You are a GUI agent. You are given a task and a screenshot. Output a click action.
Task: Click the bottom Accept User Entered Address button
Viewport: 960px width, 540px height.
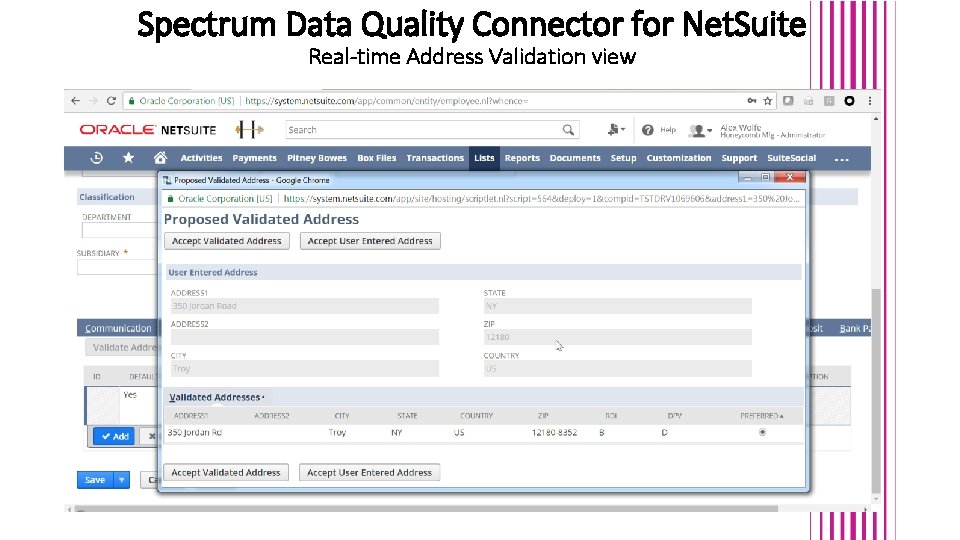click(369, 473)
